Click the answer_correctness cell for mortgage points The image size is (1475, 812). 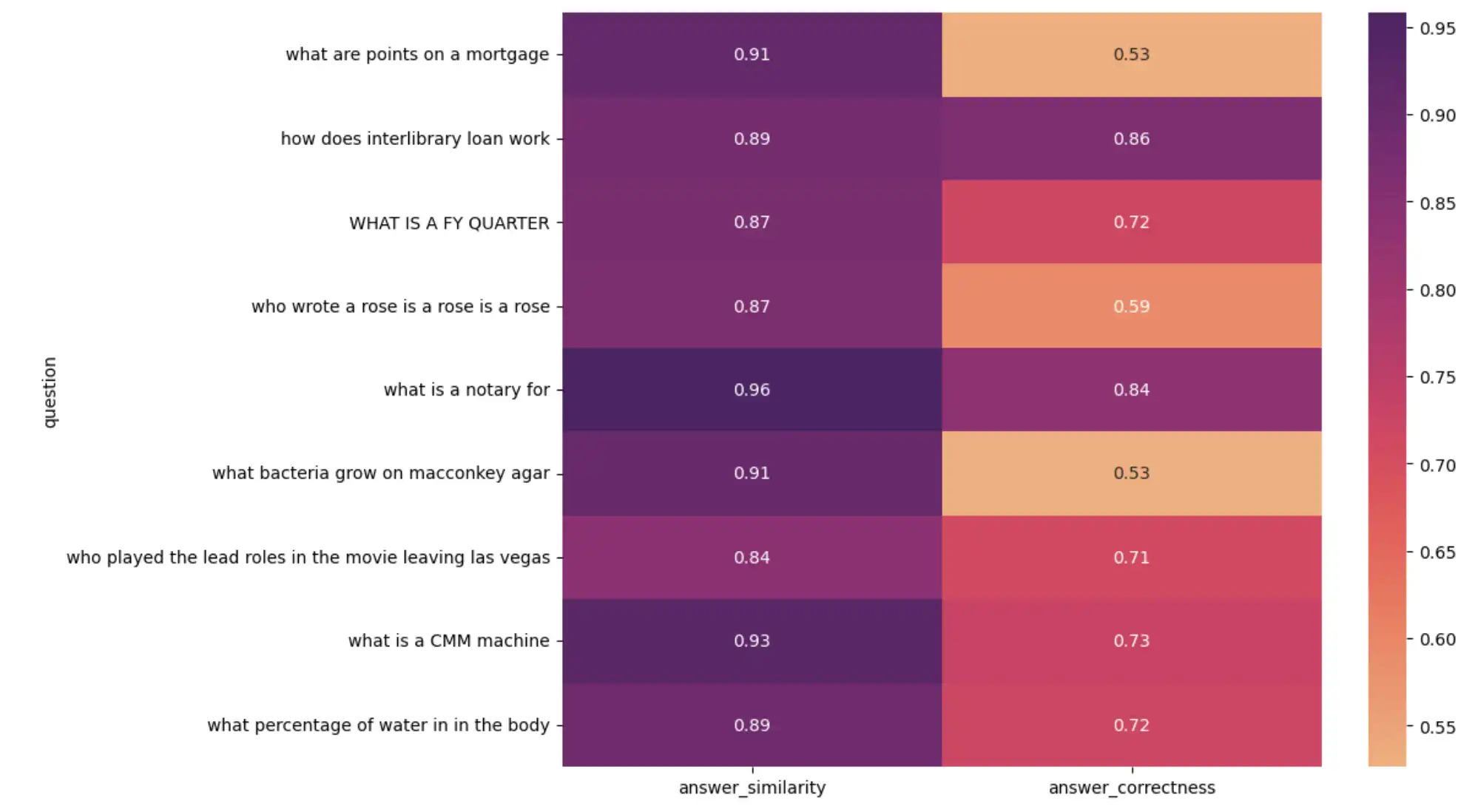pyautogui.click(x=1131, y=54)
